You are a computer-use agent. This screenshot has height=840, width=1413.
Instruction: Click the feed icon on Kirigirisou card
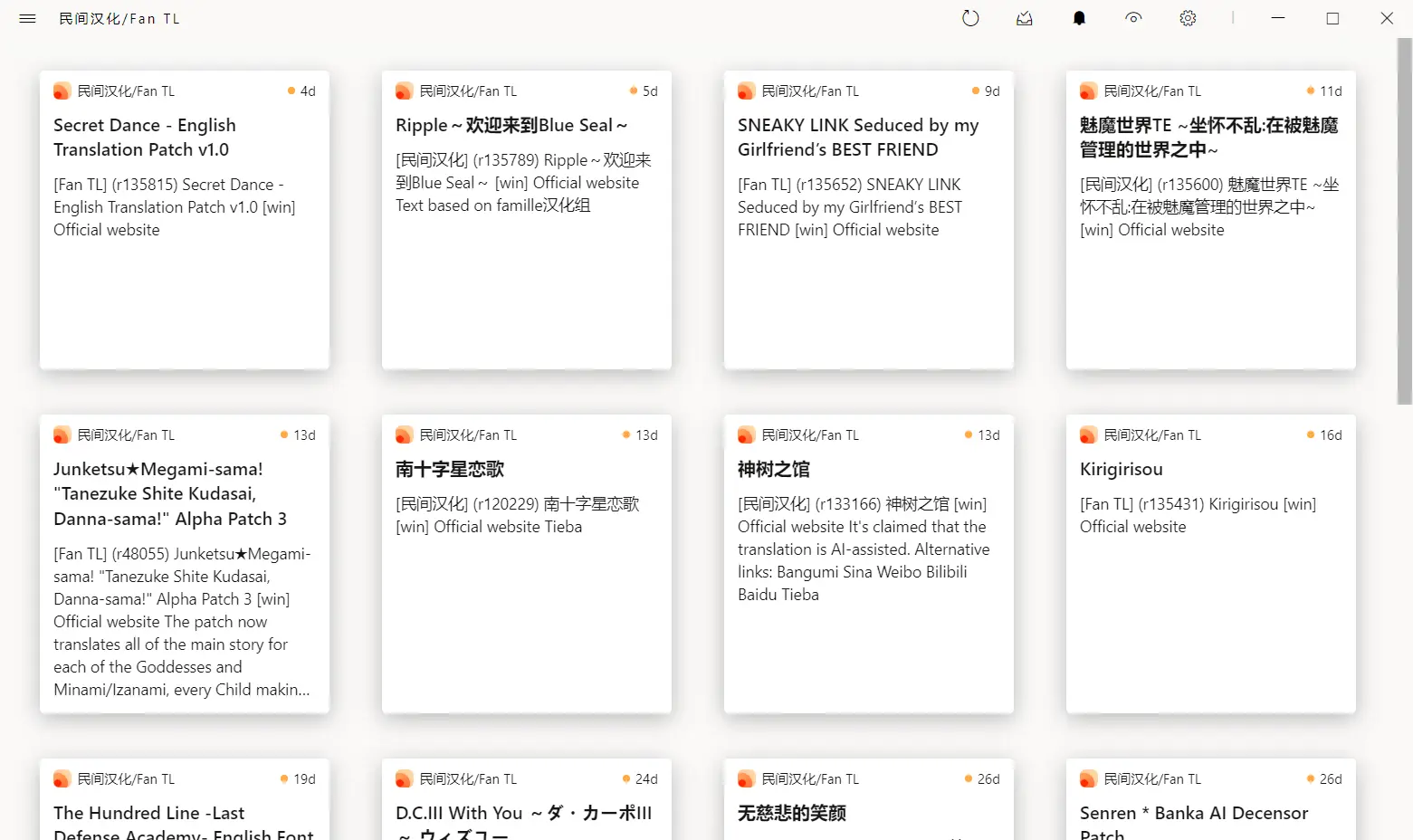tap(1088, 435)
